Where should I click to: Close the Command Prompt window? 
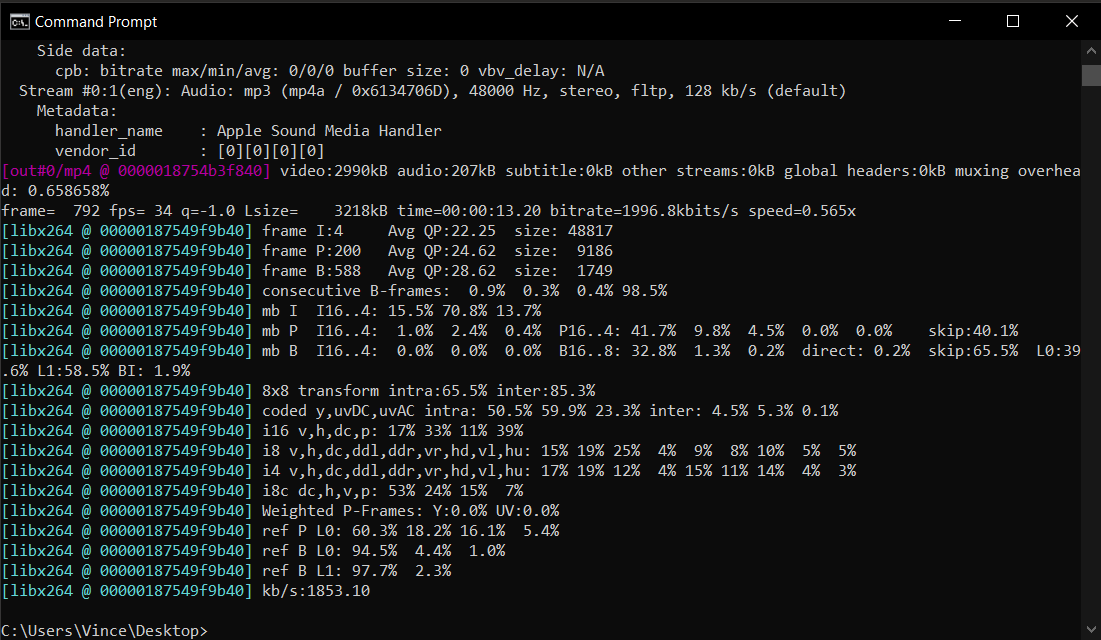pyautogui.click(x=1071, y=20)
